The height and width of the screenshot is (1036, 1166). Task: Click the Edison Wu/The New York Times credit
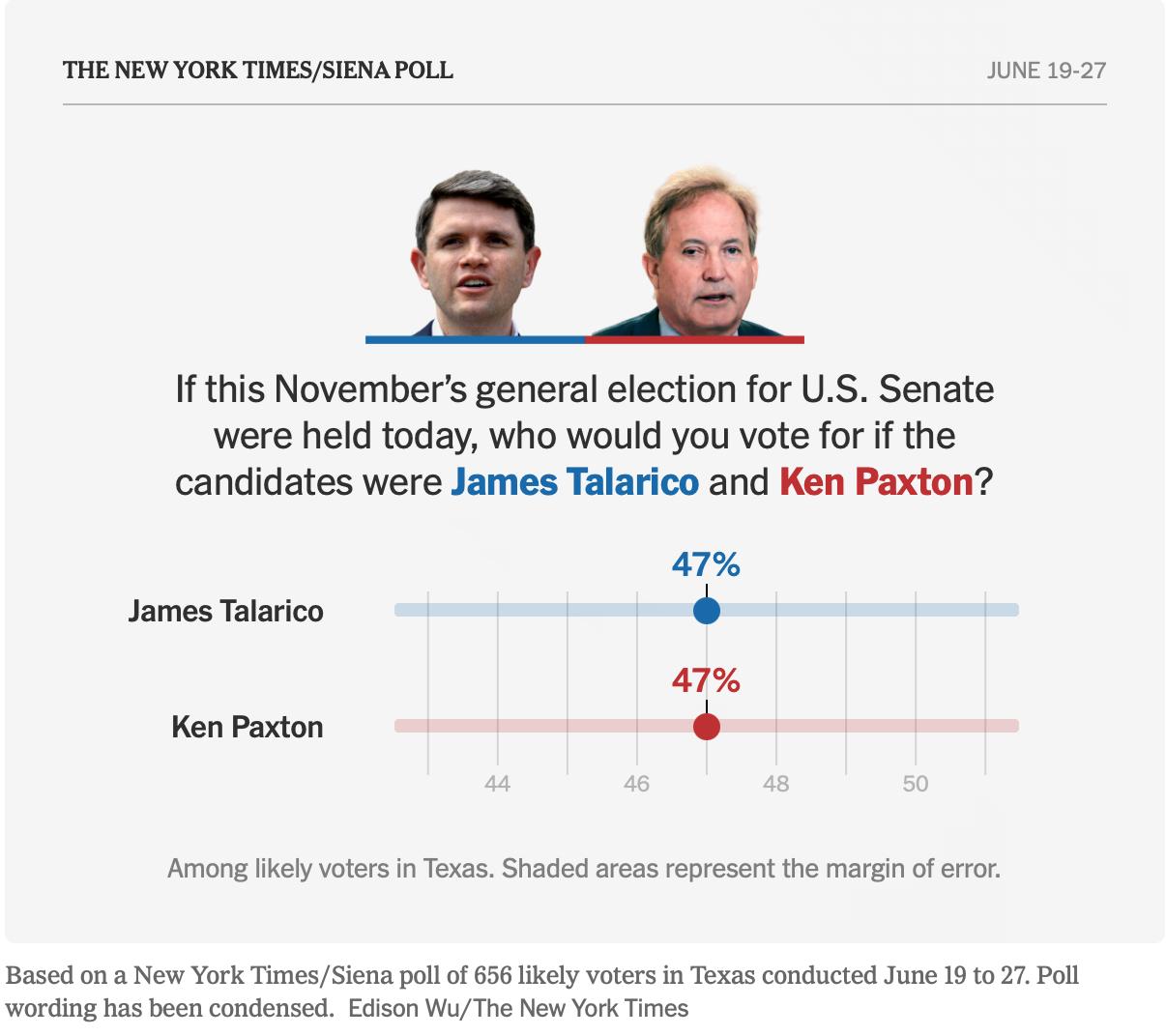click(518, 1008)
